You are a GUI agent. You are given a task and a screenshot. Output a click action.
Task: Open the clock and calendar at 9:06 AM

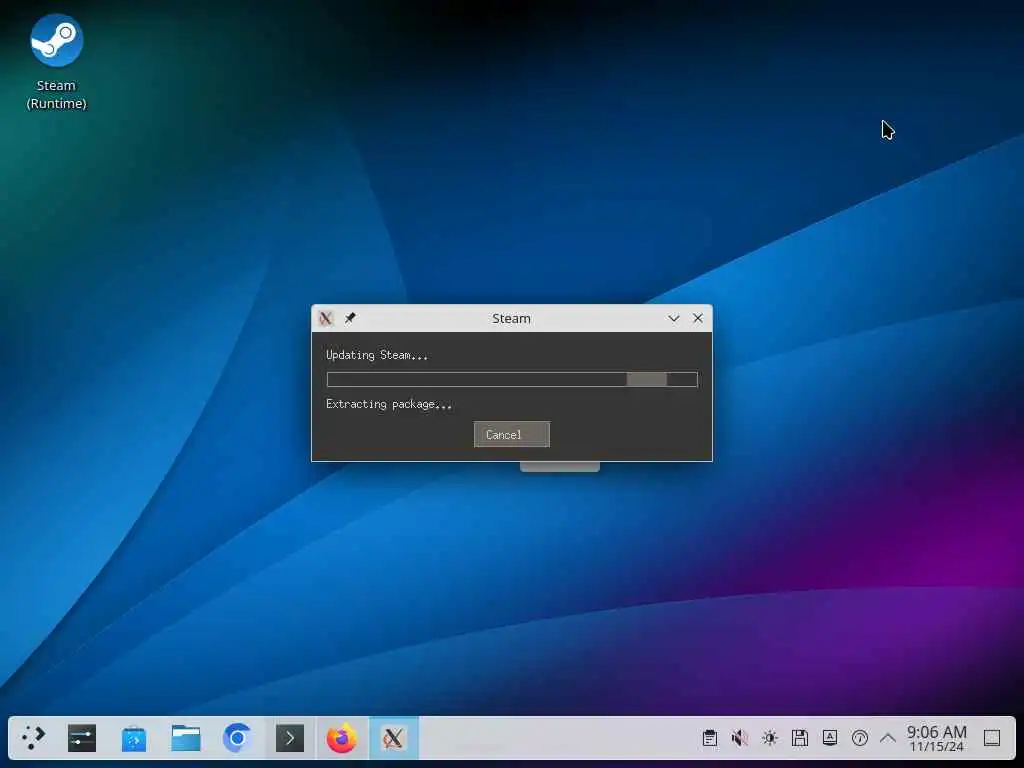(936, 738)
